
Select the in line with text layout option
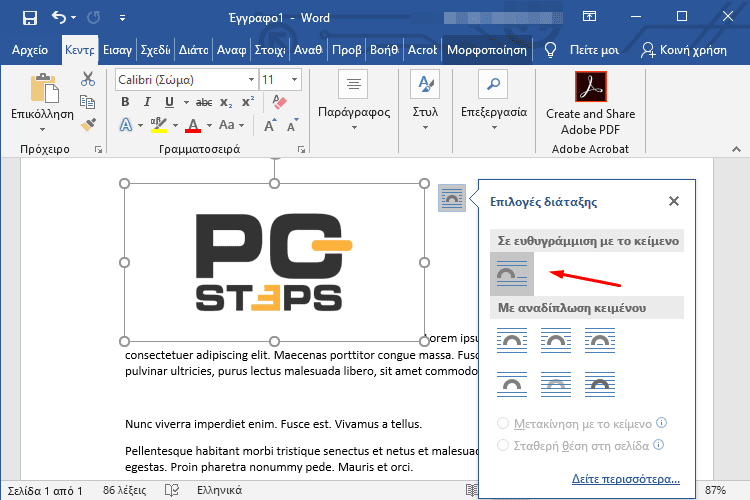[512, 274]
